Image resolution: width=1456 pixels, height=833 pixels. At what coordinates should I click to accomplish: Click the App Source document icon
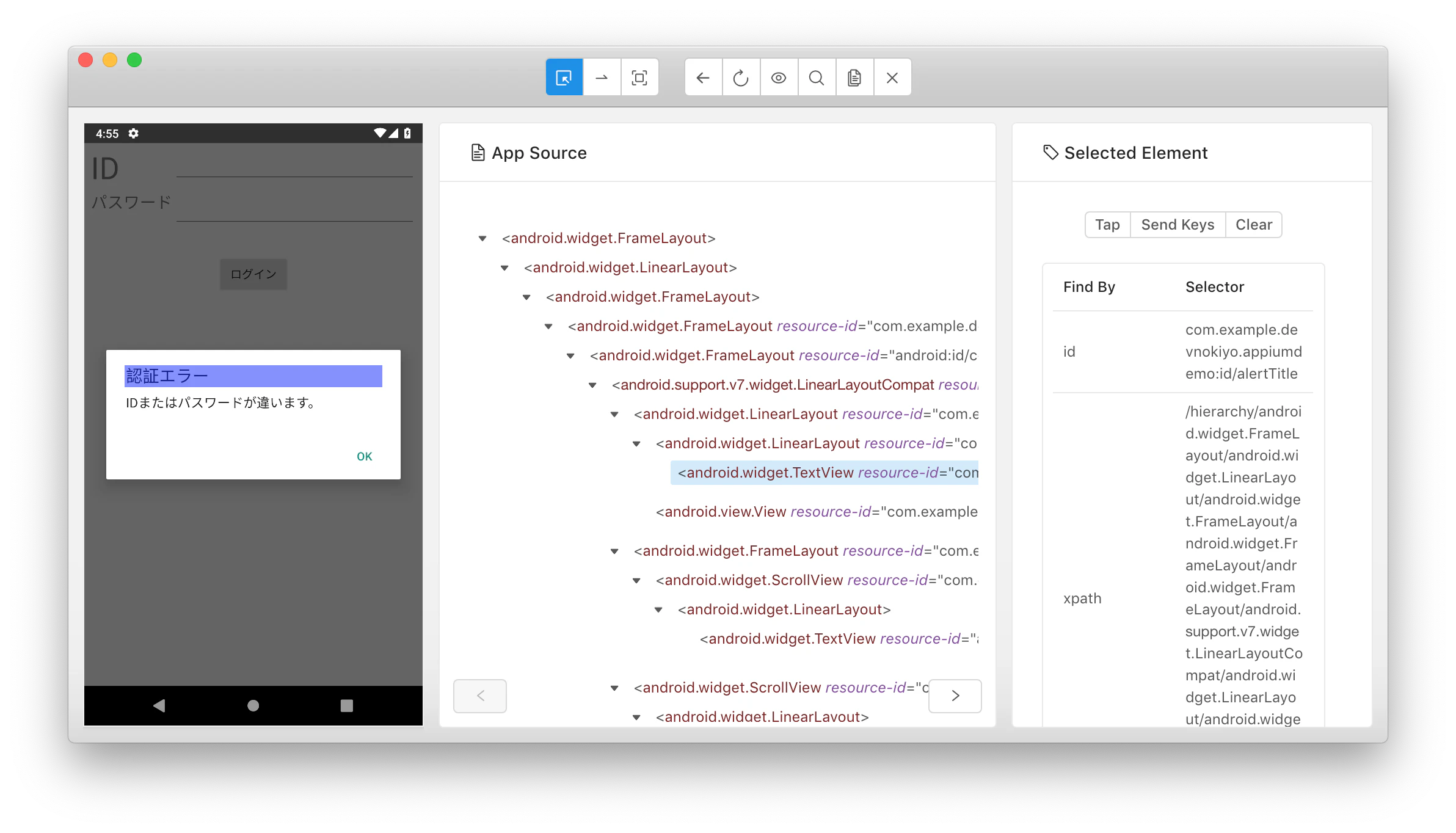pyautogui.click(x=478, y=153)
